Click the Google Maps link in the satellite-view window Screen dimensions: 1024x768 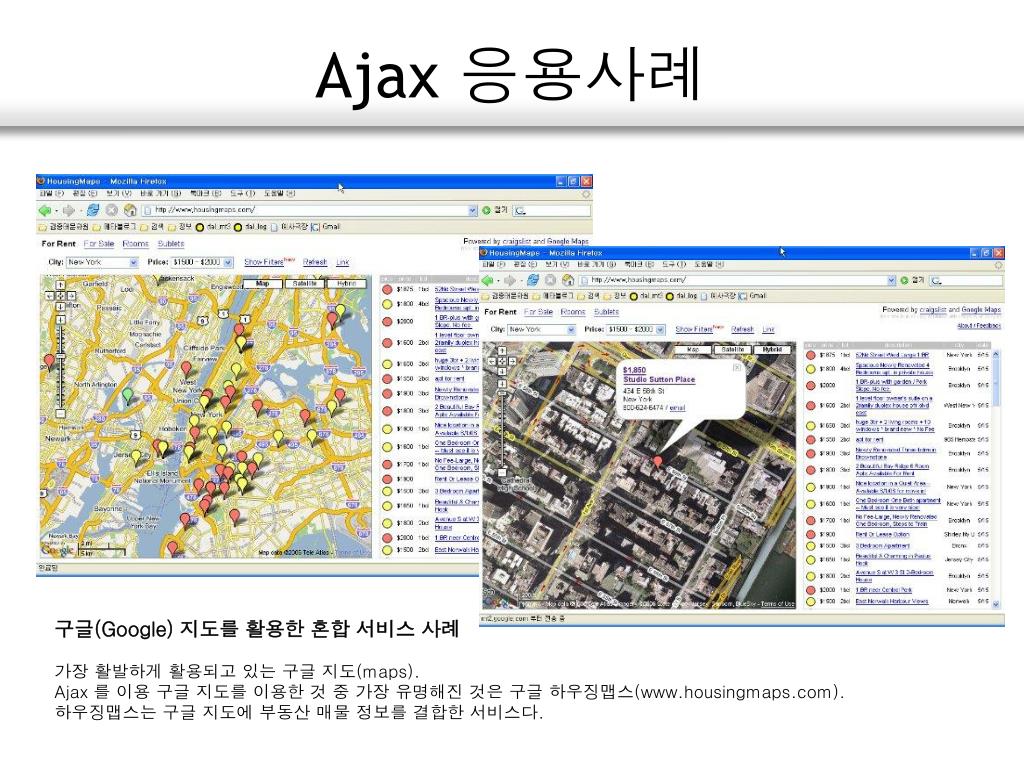click(x=981, y=310)
